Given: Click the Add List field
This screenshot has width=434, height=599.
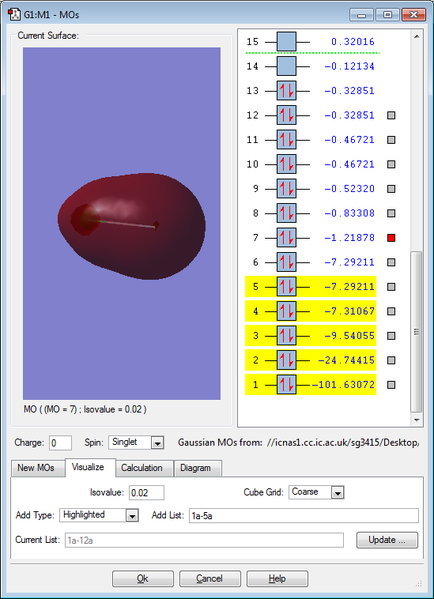Looking at the screenshot, I should pos(304,515).
